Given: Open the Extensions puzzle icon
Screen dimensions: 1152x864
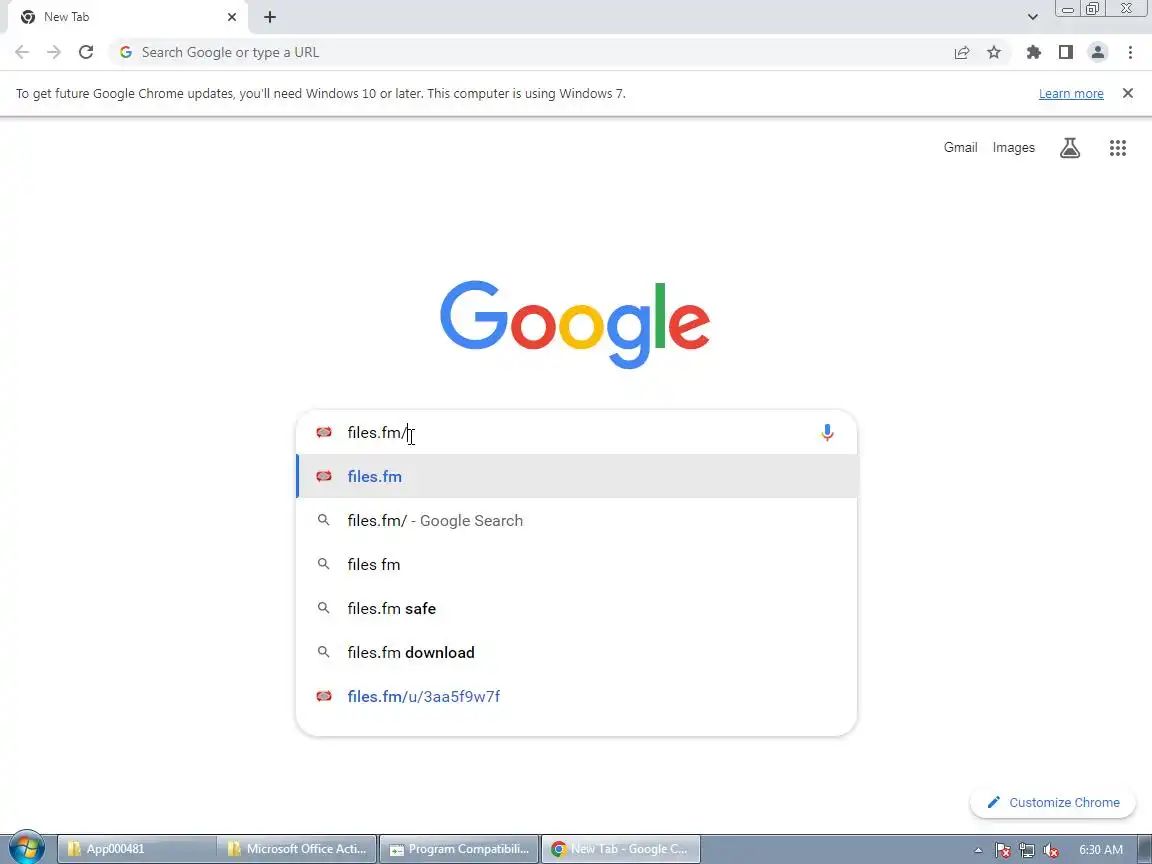Looking at the screenshot, I should [1034, 52].
